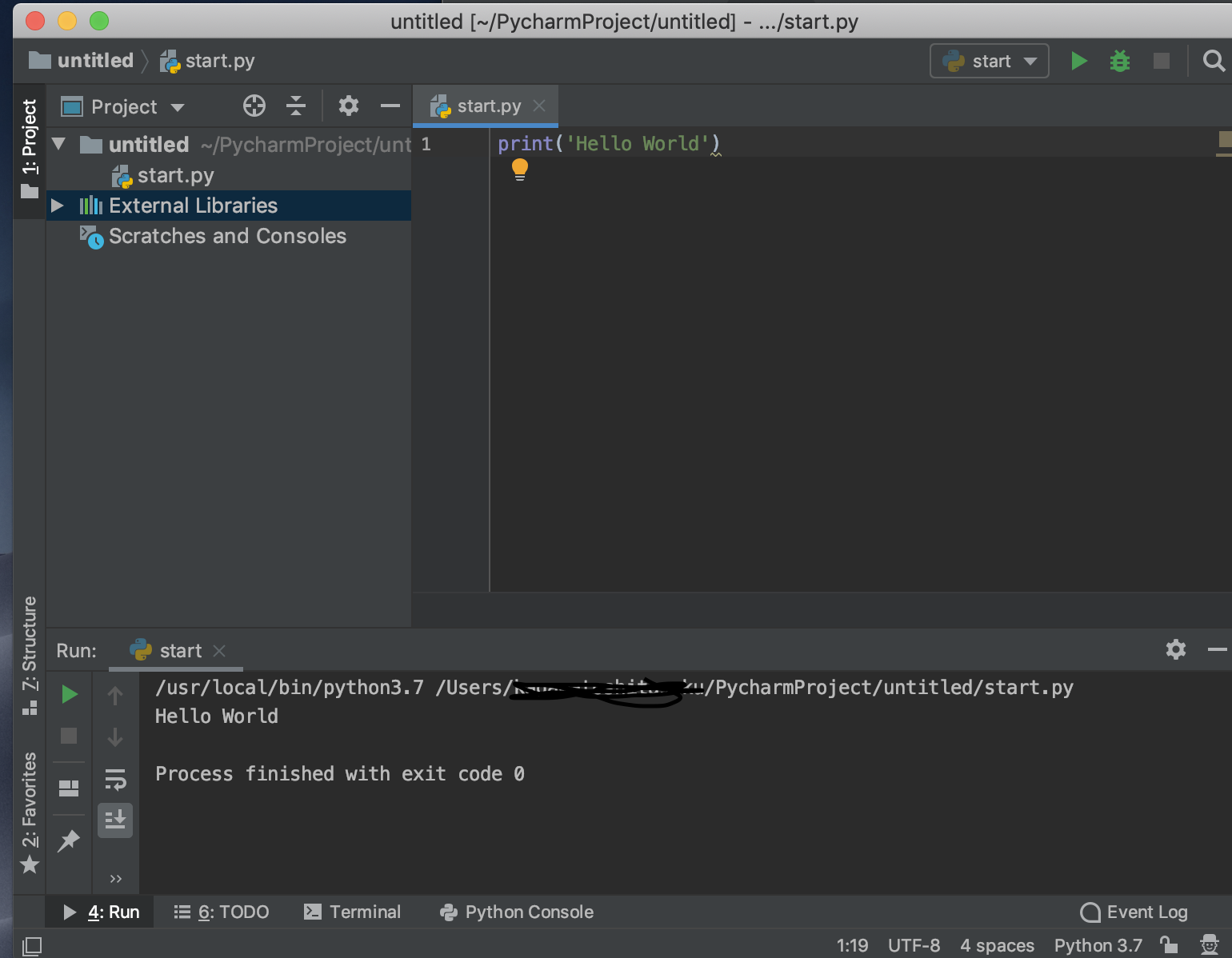The height and width of the screenshot is (958, 1232).
Task: Click Down the stack trace arrow
Action: (x=115, y=736)
